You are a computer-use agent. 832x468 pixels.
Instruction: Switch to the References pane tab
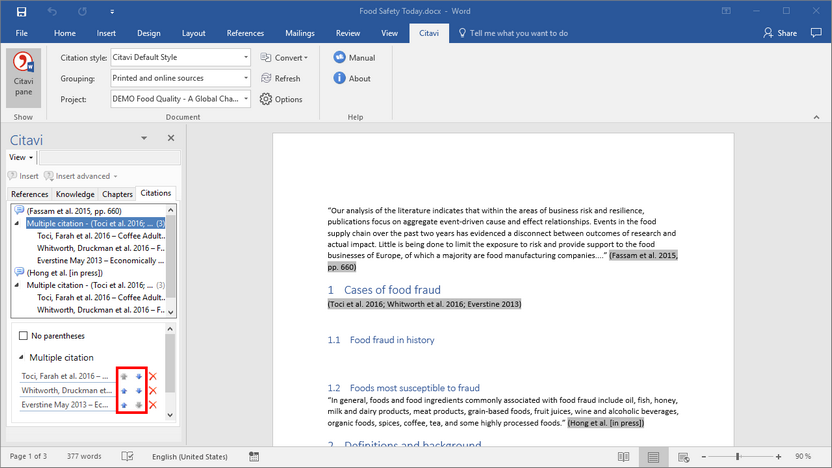click(x=30, y=194)
